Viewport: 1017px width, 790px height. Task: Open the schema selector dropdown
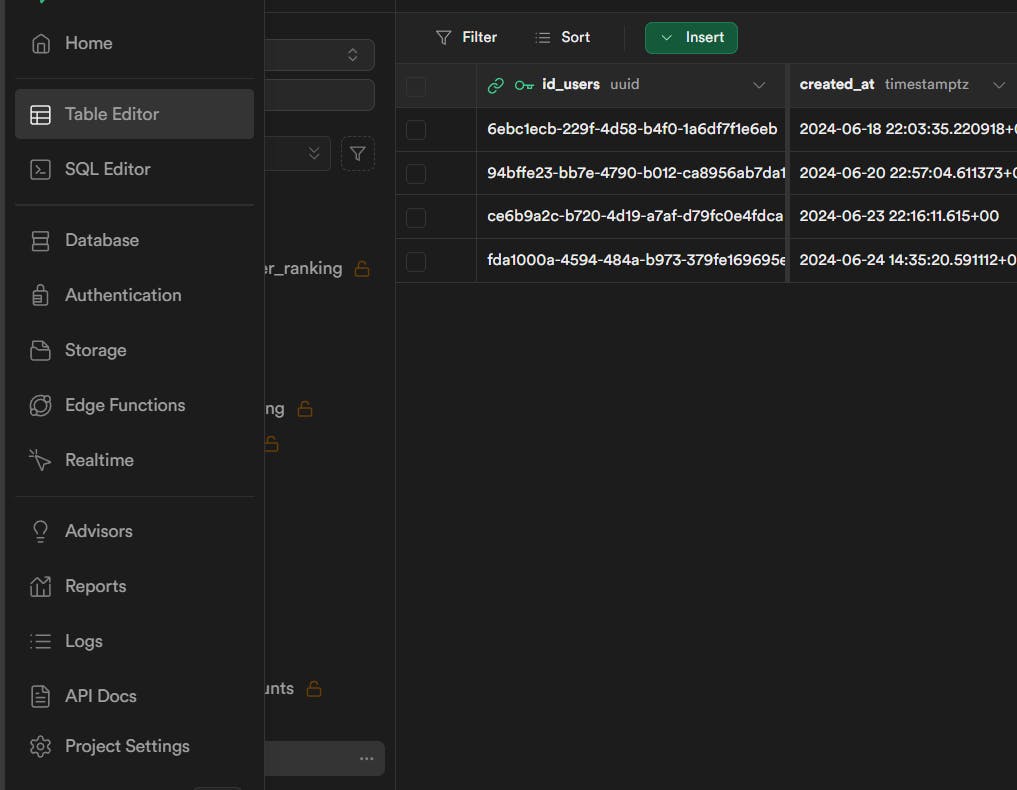coord(320,54)
